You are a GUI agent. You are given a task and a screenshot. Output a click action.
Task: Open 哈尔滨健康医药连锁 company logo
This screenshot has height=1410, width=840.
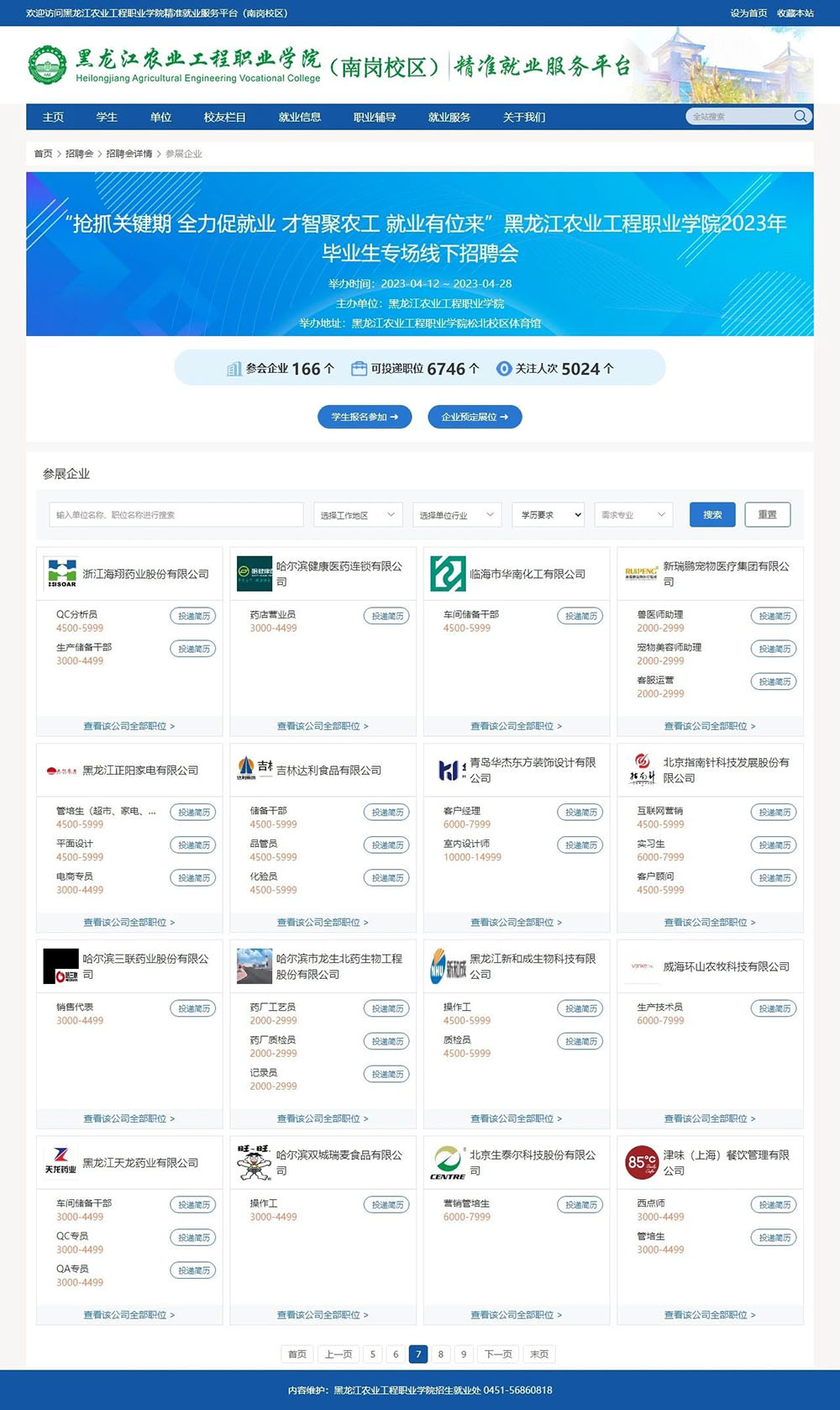[x=255, y=574]
